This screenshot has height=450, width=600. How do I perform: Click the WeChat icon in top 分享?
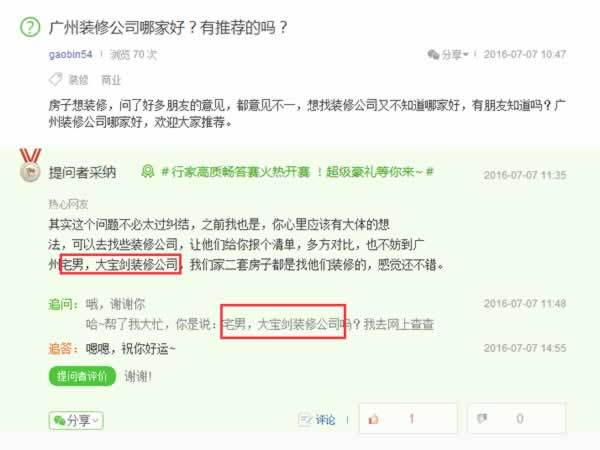pos(433,54)
